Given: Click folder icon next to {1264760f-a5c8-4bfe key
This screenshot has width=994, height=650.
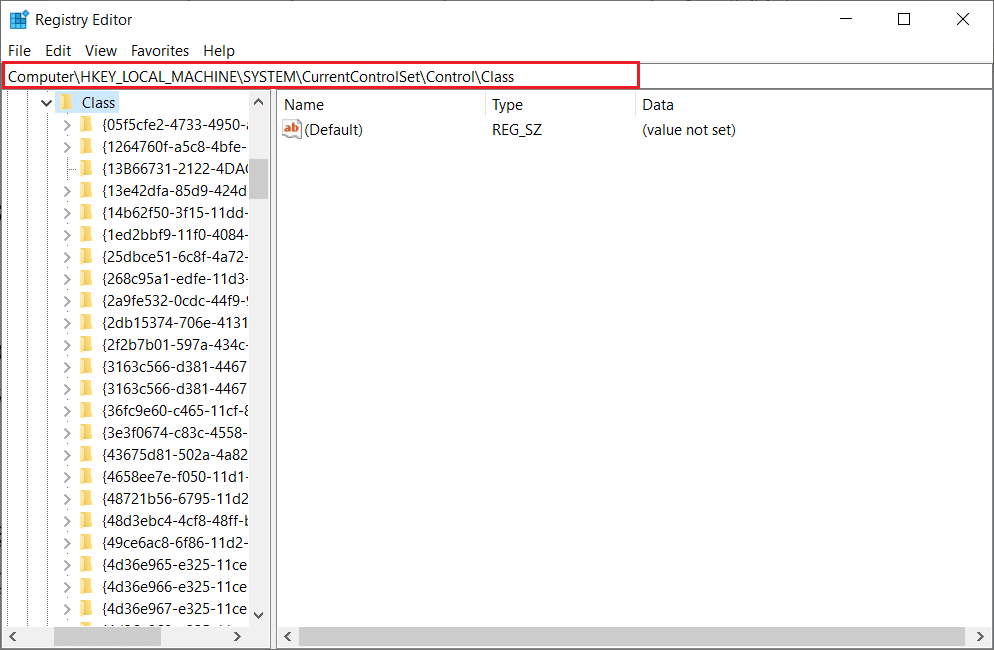Looking at the screenshot, I should click(87, 146).
